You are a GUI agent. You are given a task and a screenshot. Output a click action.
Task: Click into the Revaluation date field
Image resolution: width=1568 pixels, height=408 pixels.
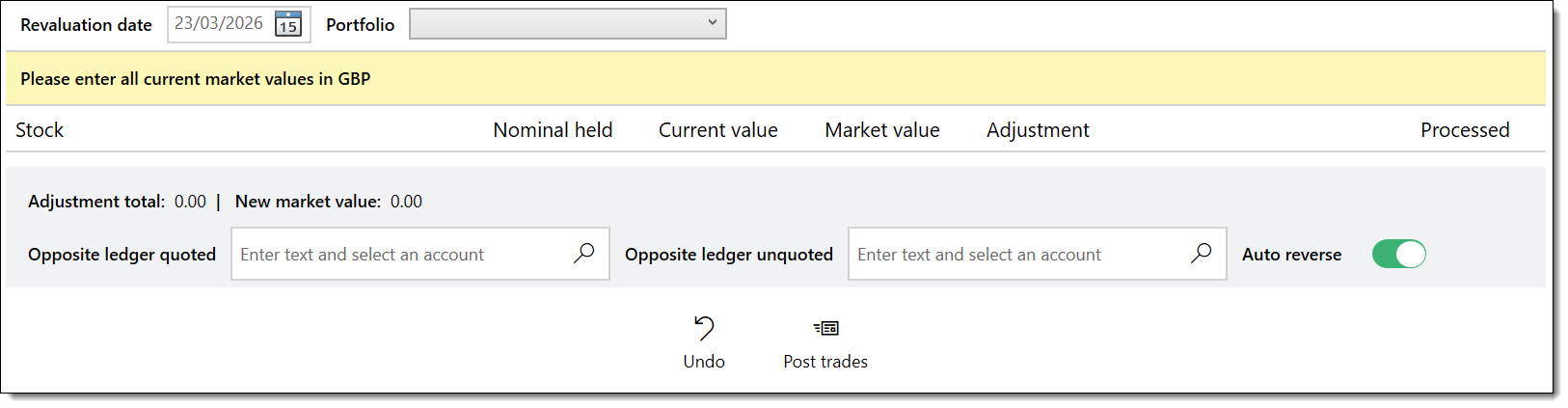(220, 24)
